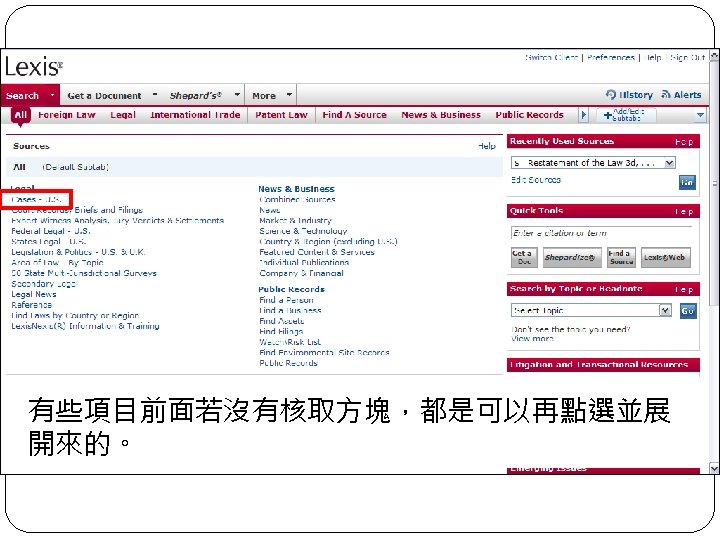720x540 pixels.
Task: Expand the More dropdown arrow
Action: coord(289,95)
